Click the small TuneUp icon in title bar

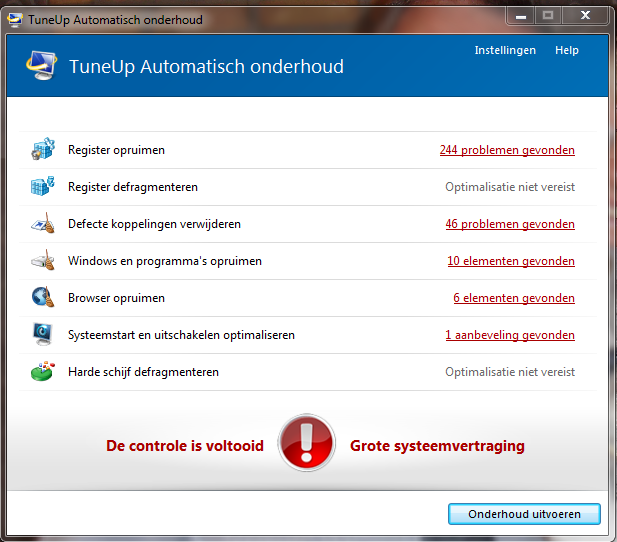coord(15,20)
